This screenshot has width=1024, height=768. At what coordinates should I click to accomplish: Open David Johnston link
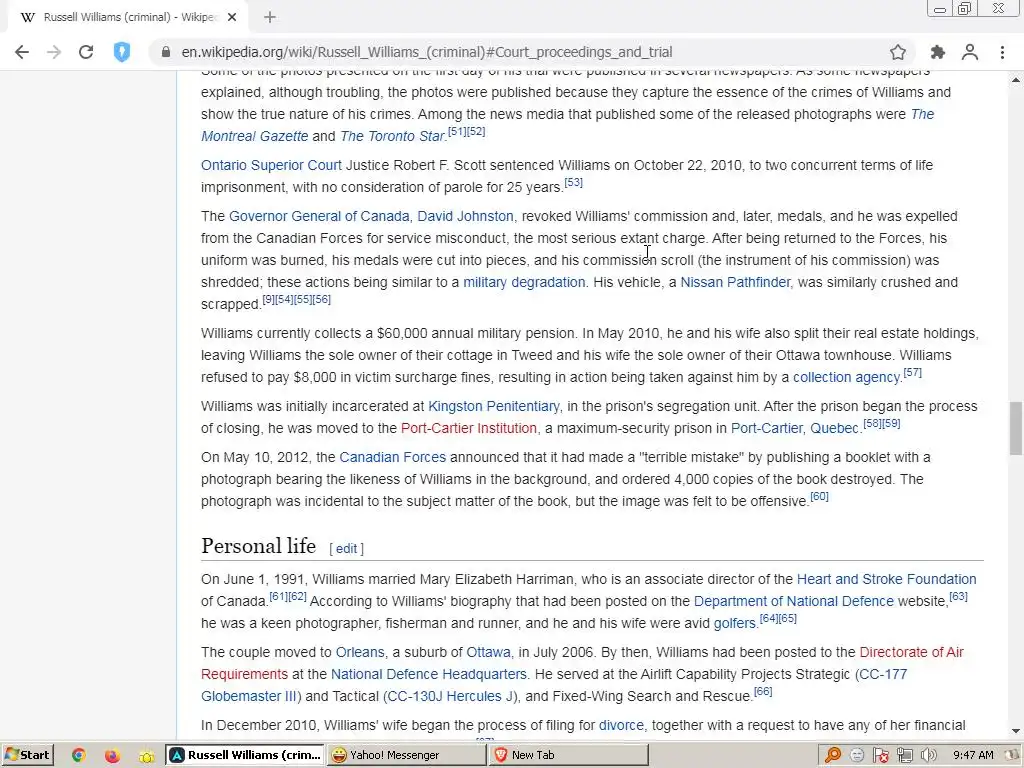(x=465, y=216)
